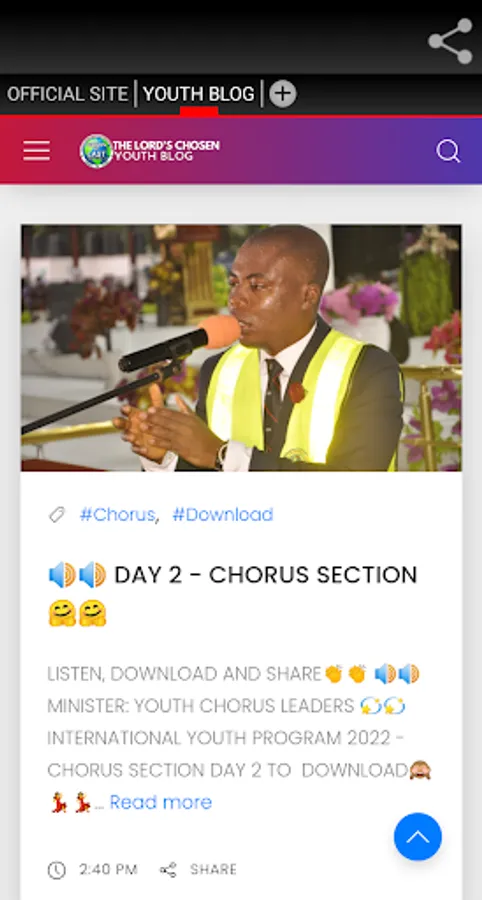Click the clock icon next to 2:40 PM
This screenshot has height=900, width=482.
tap(56, 870)
